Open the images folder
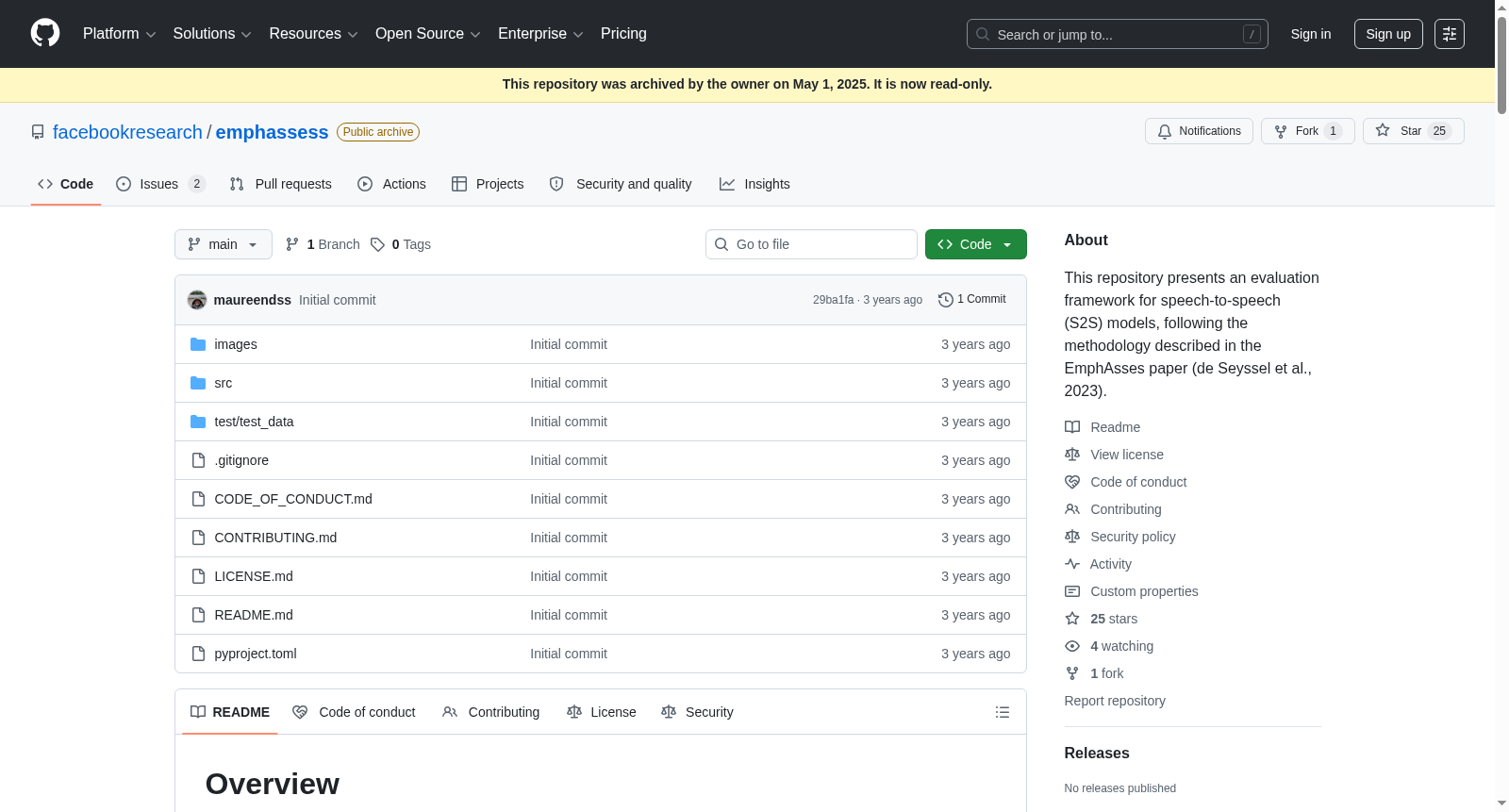Screen dimensions: 1509x812 [236, 344]
